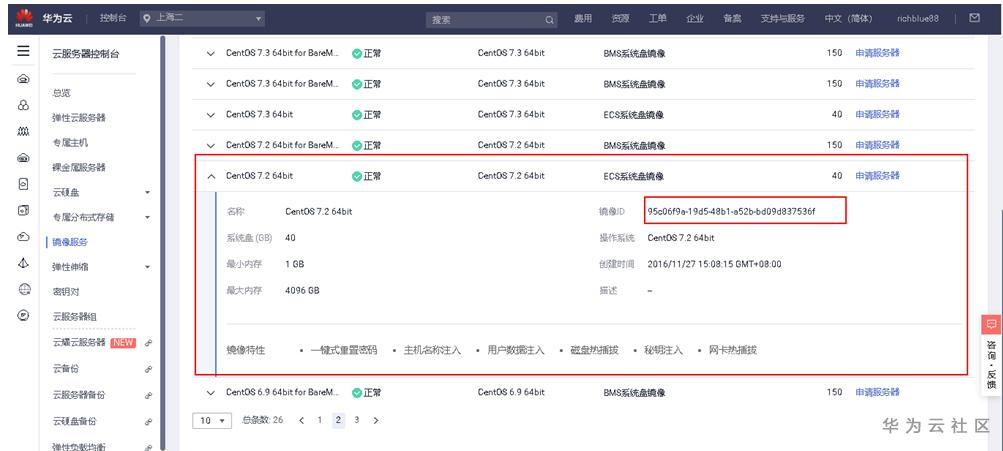1003x451 pixels.
Task: Open the 工单 tickets menu
Action: (658, 19)
